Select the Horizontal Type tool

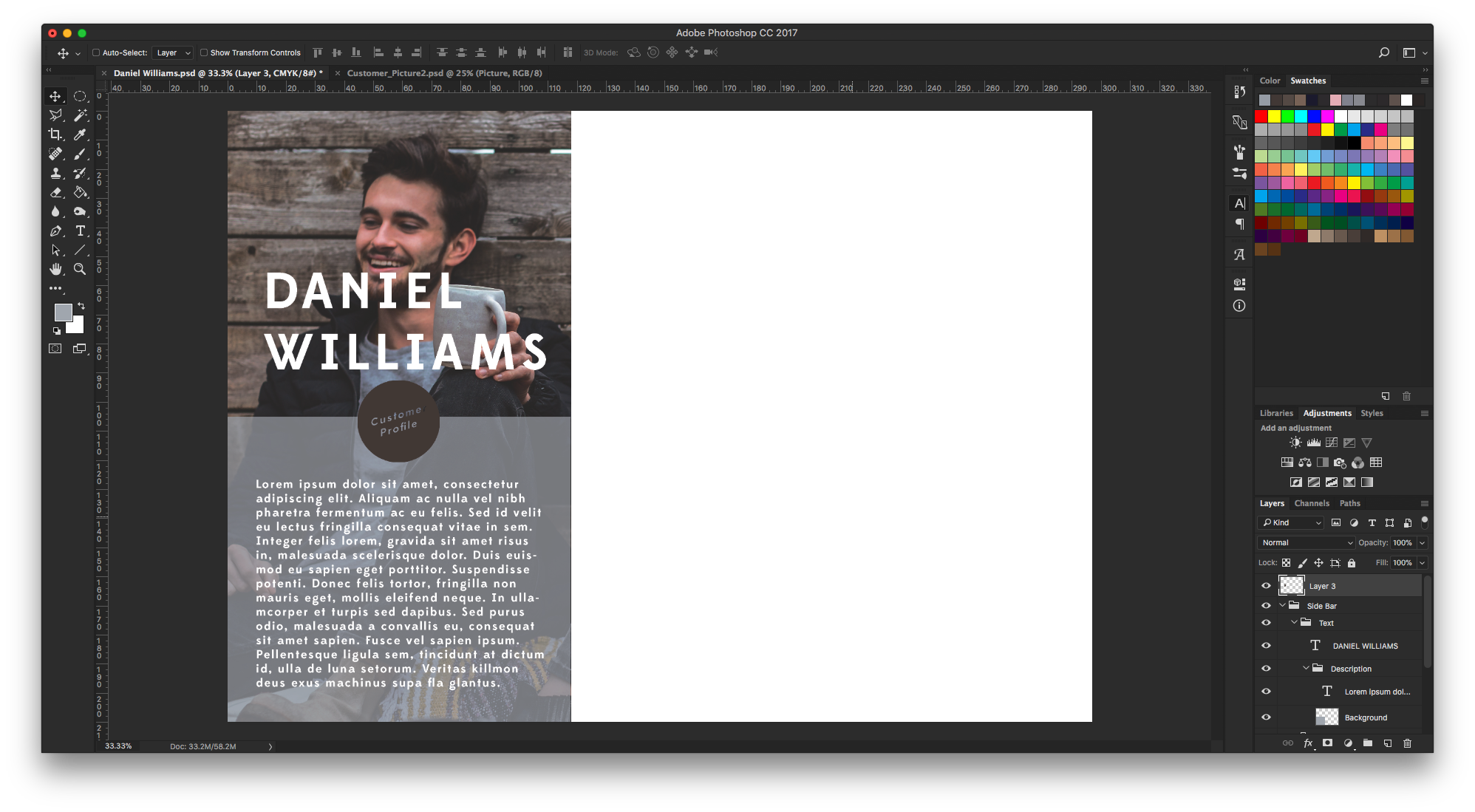pos(80,231)
